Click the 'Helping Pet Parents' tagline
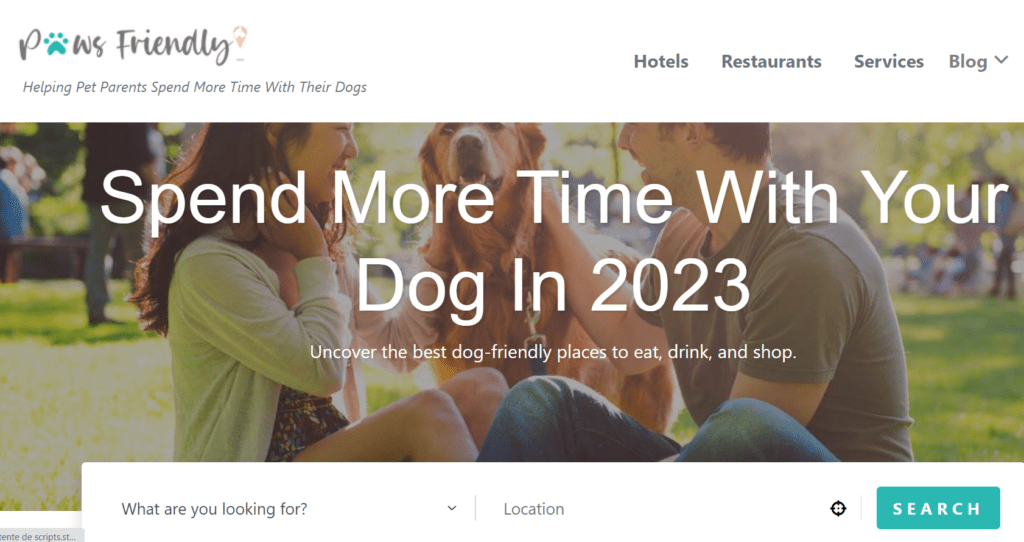Screen dimensions: 1024x542 (x=195, y=87)
